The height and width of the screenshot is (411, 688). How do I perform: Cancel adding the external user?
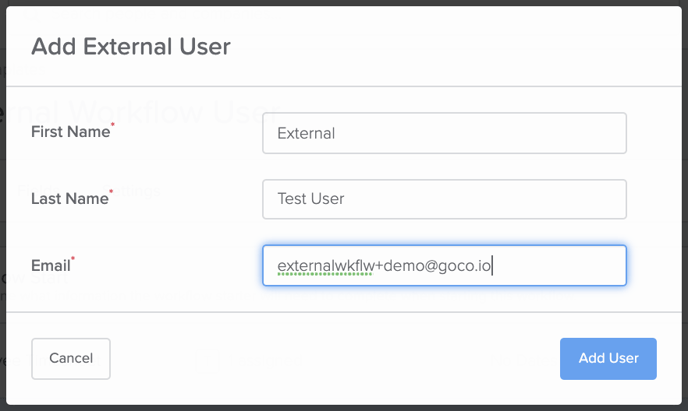71,358
